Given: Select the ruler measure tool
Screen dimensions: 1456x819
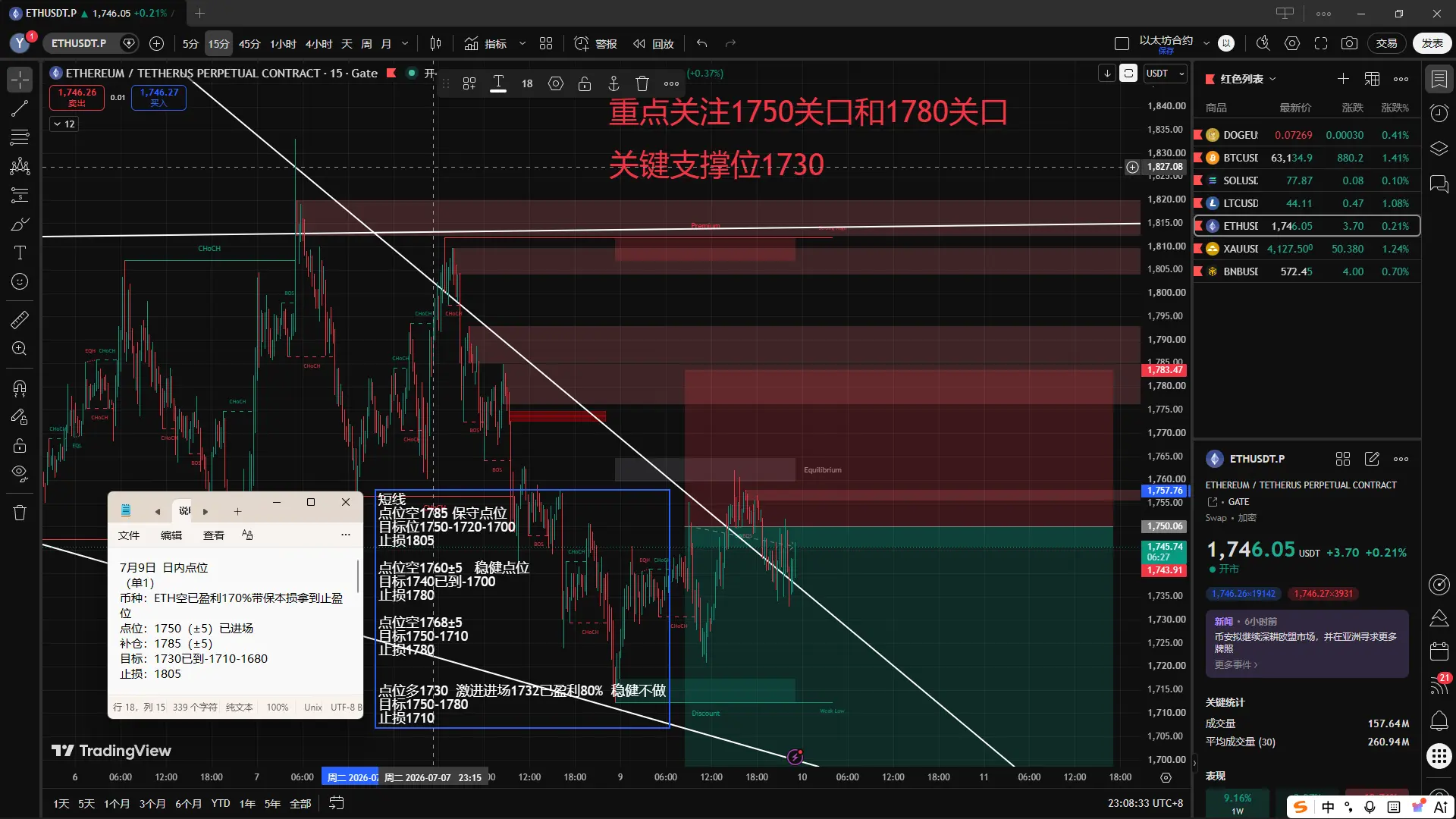Looking at the screenshot, I should pyautogui.click(x=20, y=319).
